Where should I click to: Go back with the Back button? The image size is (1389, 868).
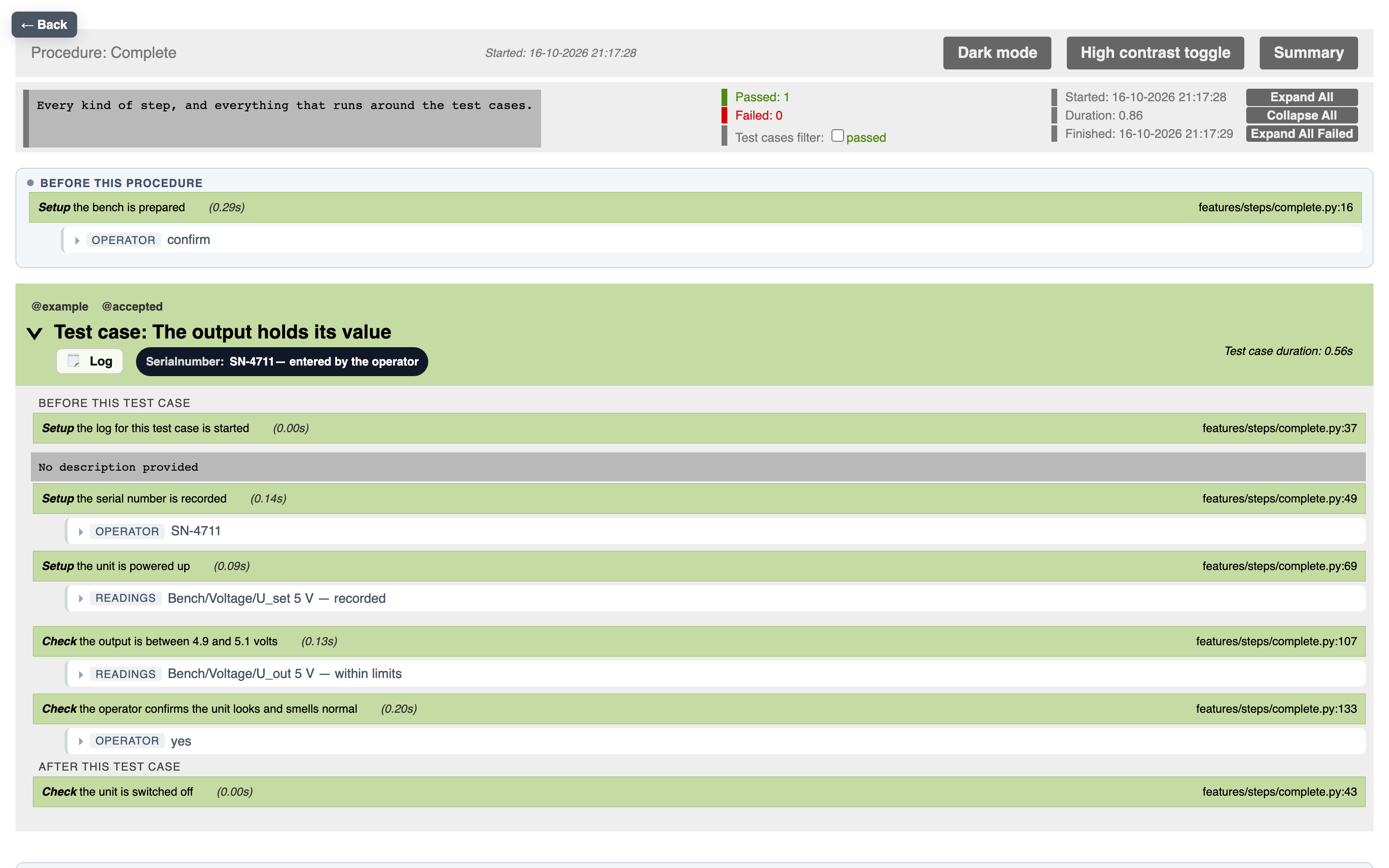[x=44, y=25]
